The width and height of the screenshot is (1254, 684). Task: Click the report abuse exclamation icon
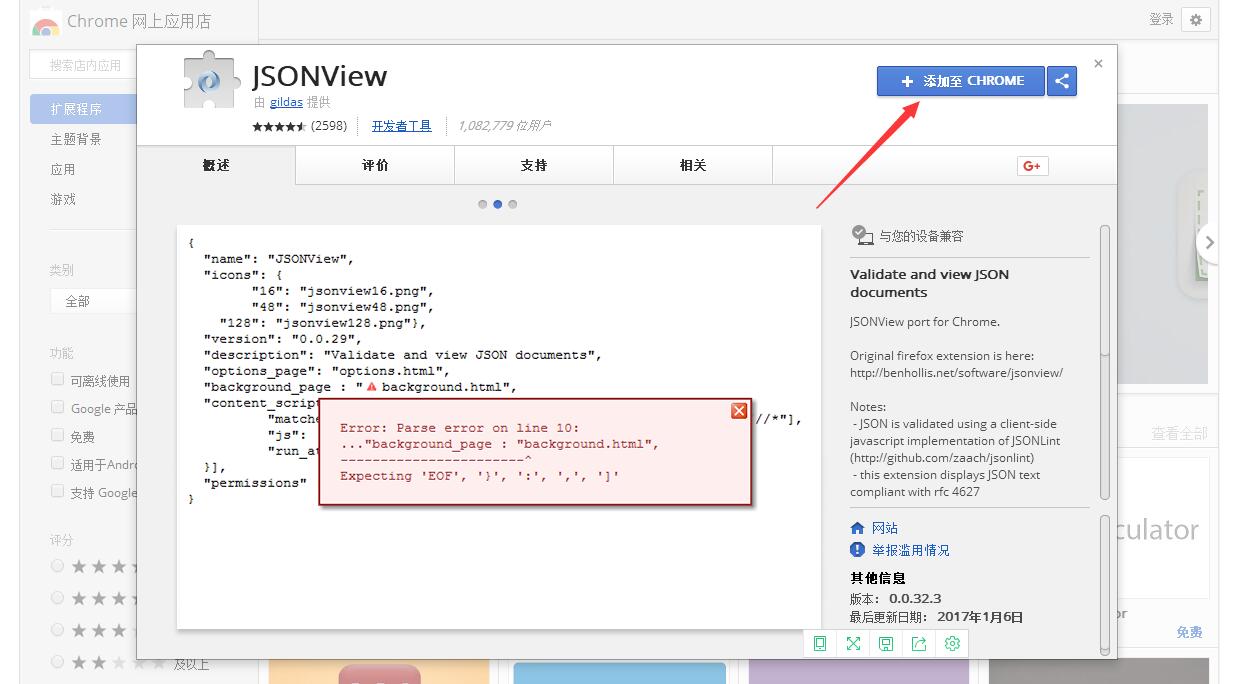tap(857, 550)
